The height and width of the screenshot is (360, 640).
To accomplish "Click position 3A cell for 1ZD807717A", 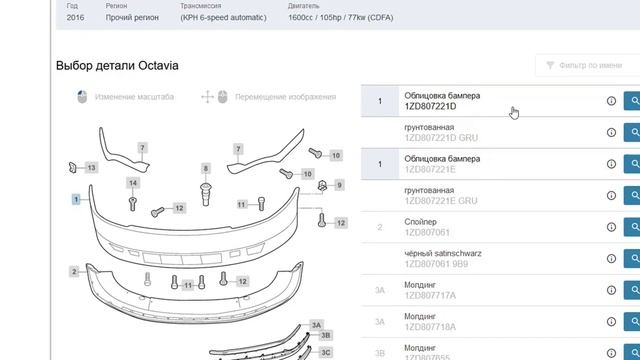I will (x=380, y=290).
